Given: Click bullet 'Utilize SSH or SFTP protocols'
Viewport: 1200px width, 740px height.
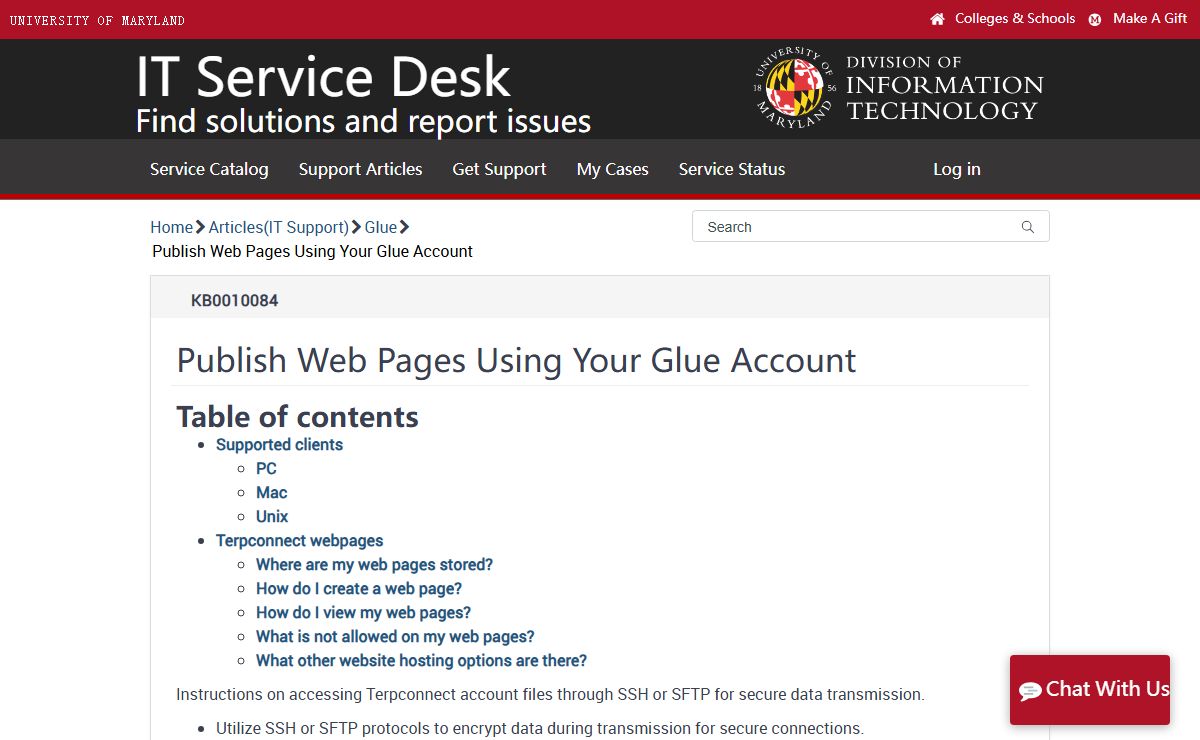Looking at the screenshot, I should coord(540,728).
